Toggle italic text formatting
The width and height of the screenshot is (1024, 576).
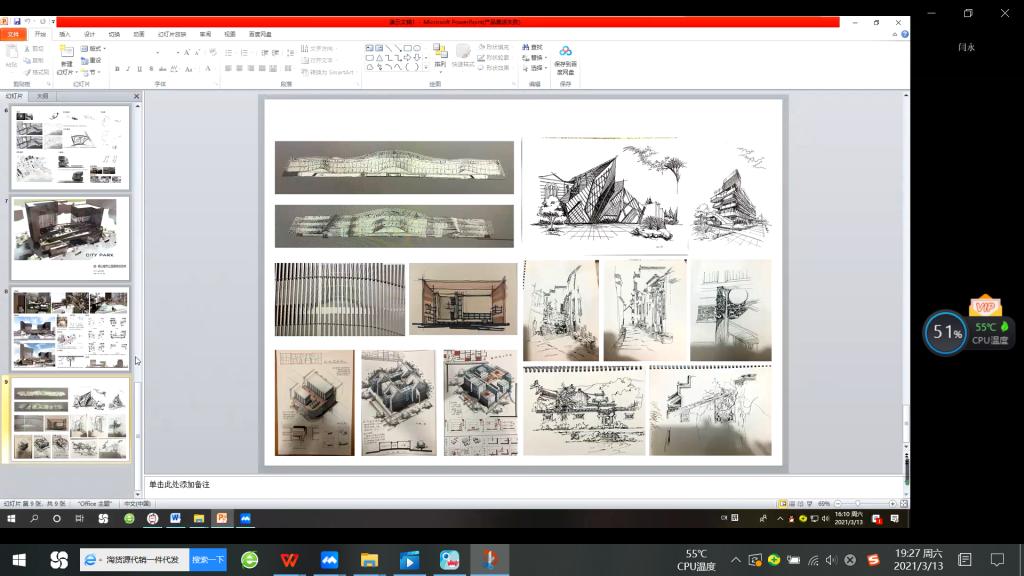128,69
